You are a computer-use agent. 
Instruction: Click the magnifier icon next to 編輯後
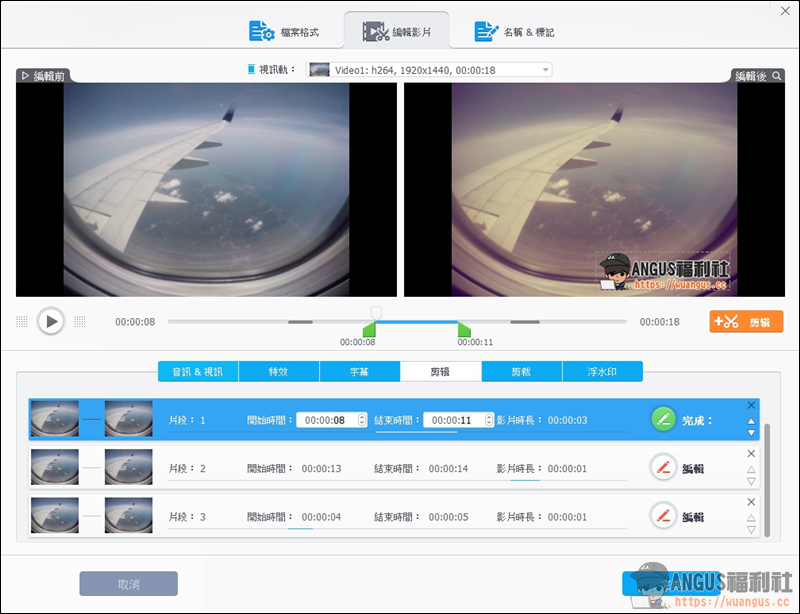pyautogui.click(x=777, y=76)
